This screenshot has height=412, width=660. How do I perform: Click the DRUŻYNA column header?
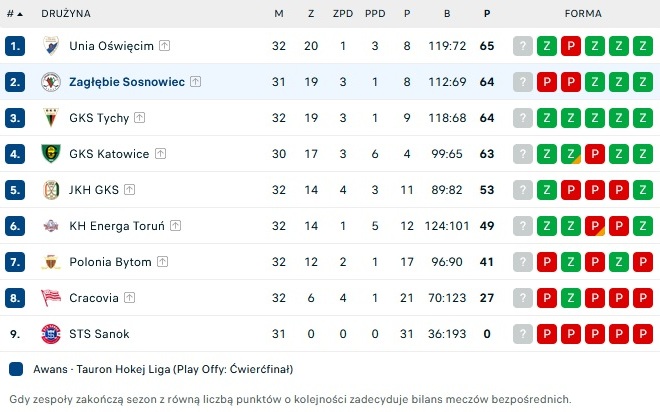click(x=66, y=14)
